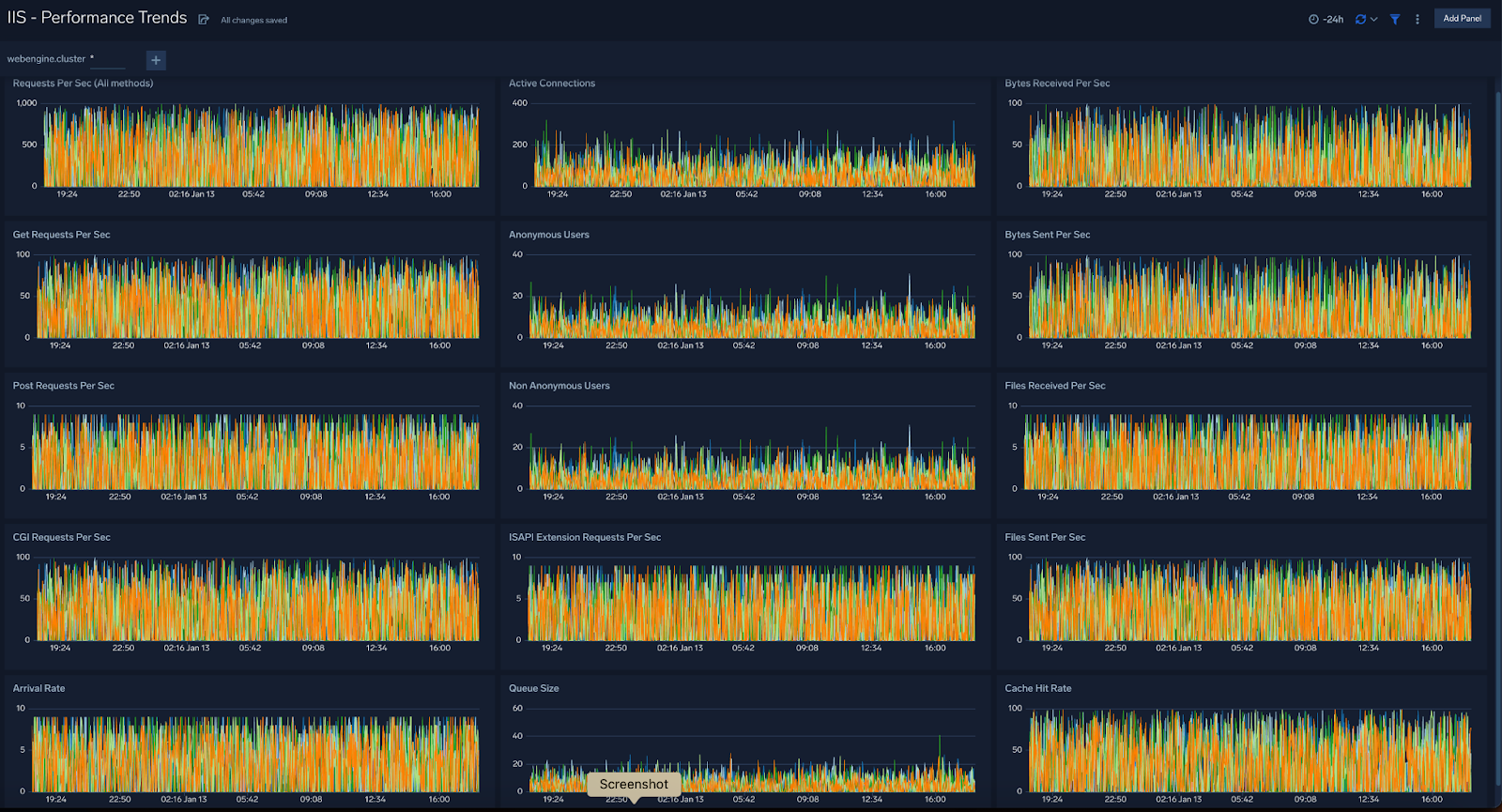Screen dimensions: 1502x812
Task: Select the Active Connections panel title
Action: [x=552, y=84]
